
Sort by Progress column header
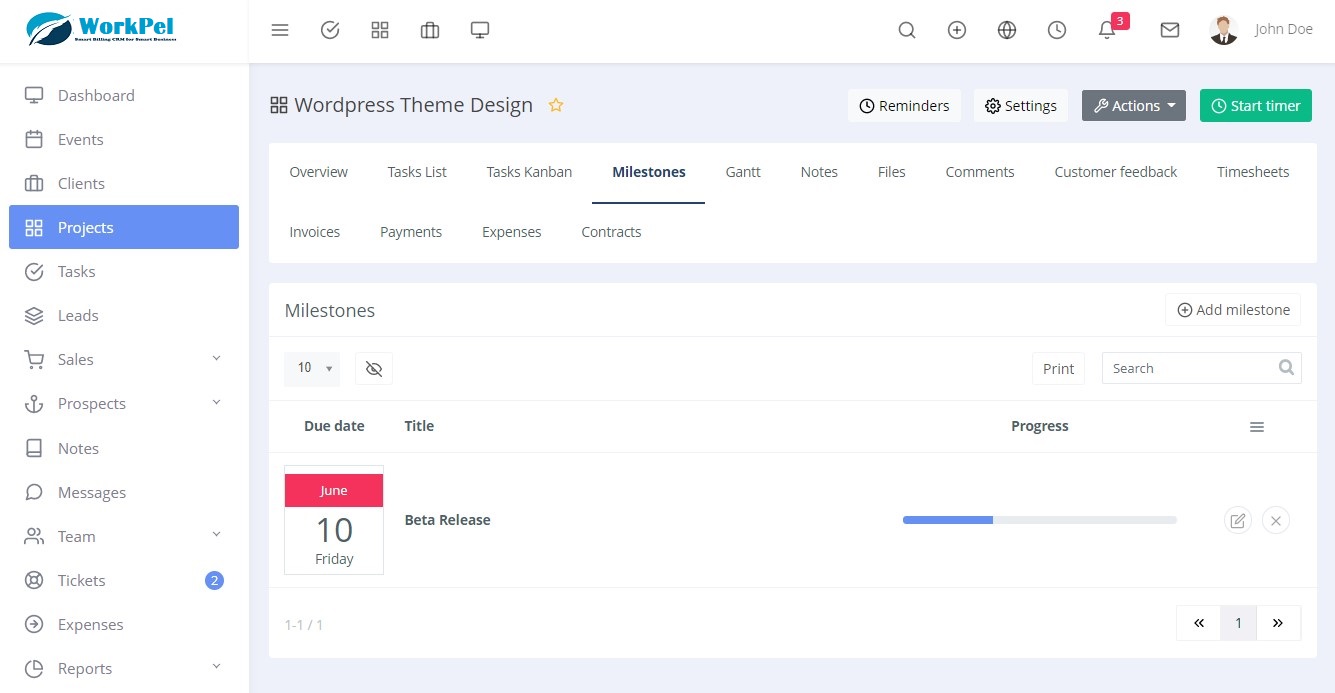click(x=1040, y=426)
